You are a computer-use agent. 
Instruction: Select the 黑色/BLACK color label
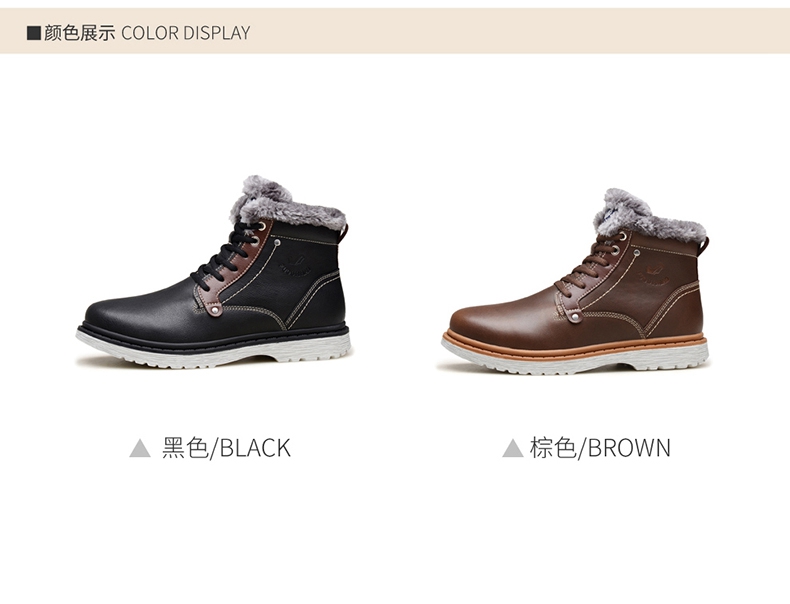pyautogui.click(x=226, y=447)
